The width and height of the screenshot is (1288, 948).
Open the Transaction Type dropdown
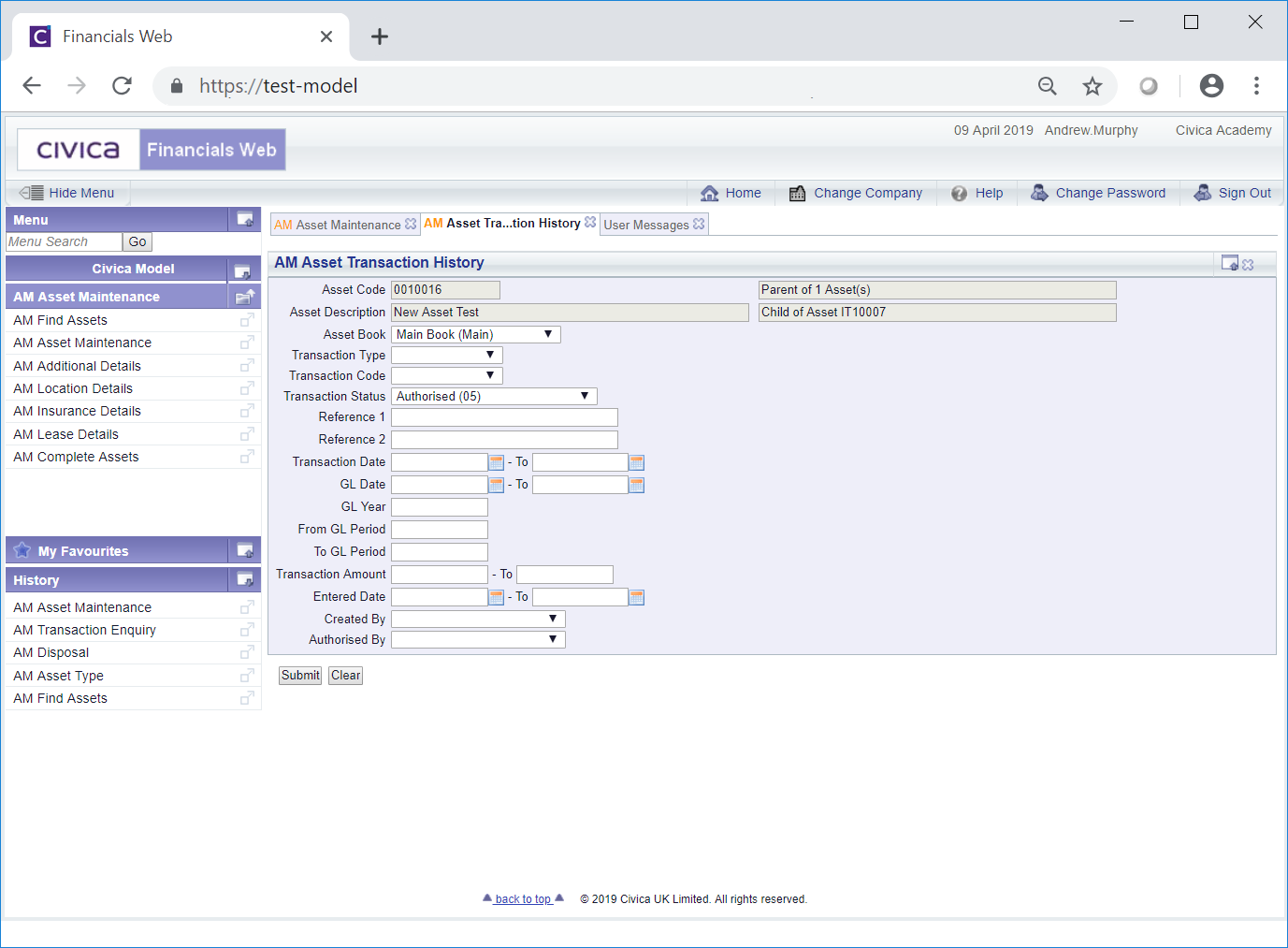pyautogui.click(x=447, y=355)
